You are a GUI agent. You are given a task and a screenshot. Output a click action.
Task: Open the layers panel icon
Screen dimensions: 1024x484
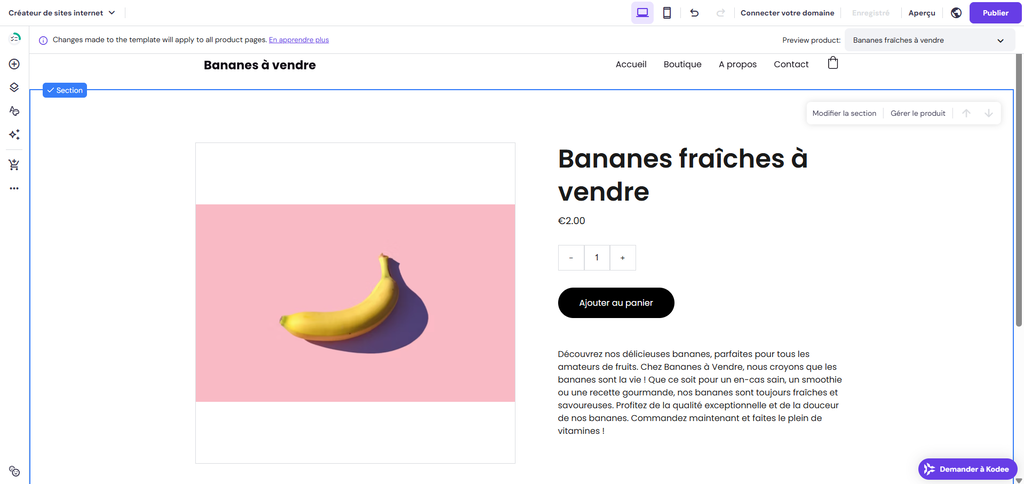(x=14, y=87)
